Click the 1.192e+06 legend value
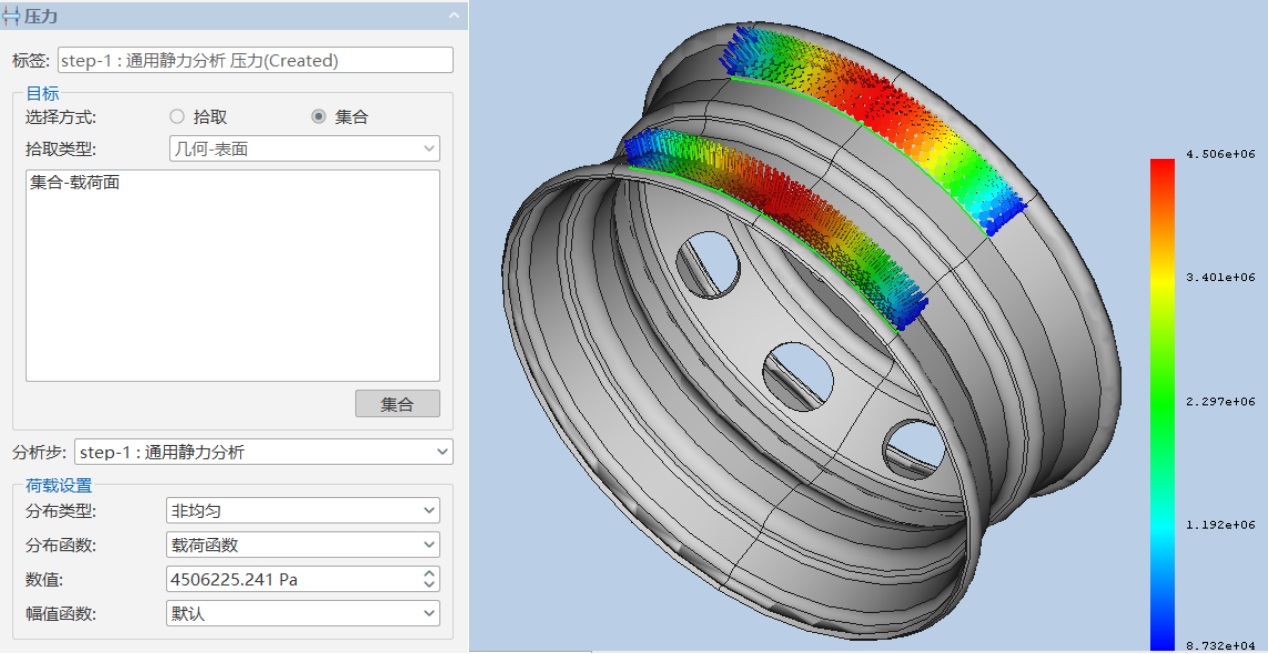Screen dimensions: 1268x654 1220,524
